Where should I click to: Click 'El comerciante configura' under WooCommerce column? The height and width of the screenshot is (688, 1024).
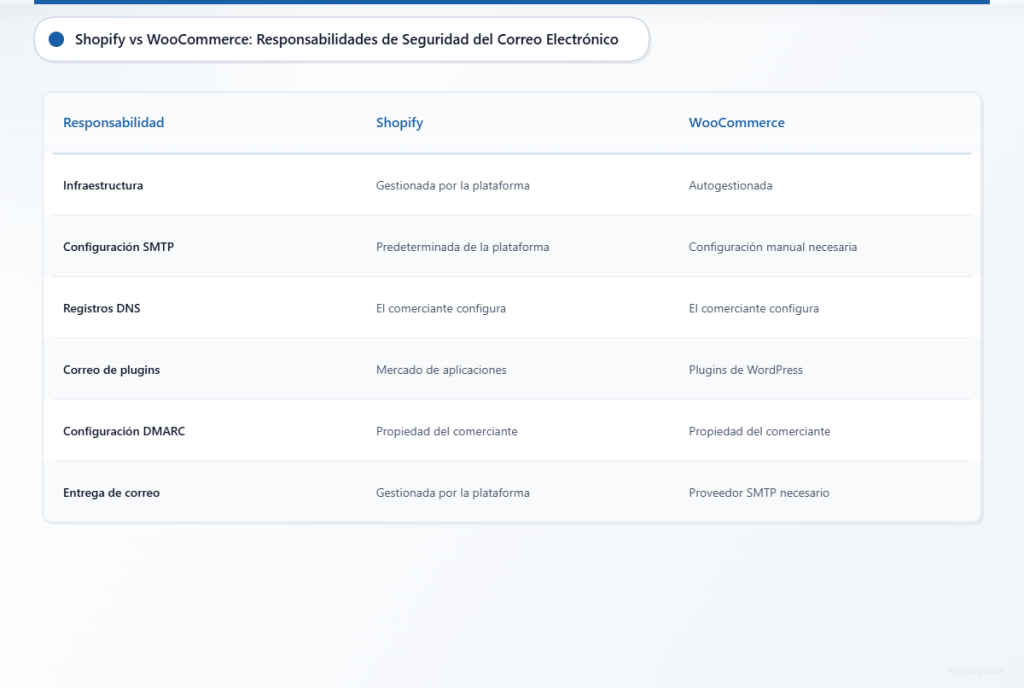(x=754, y=308)
